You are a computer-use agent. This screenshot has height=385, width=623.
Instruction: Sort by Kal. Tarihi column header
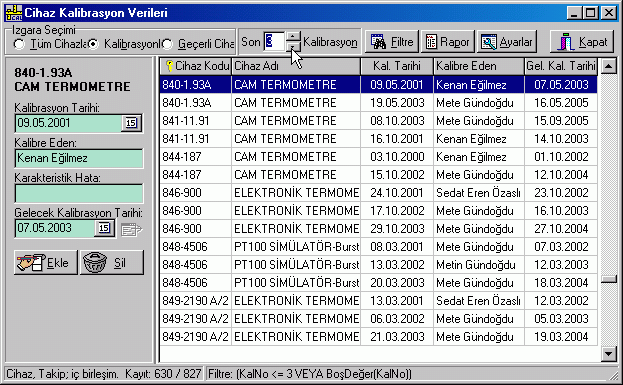coord(397,66)
